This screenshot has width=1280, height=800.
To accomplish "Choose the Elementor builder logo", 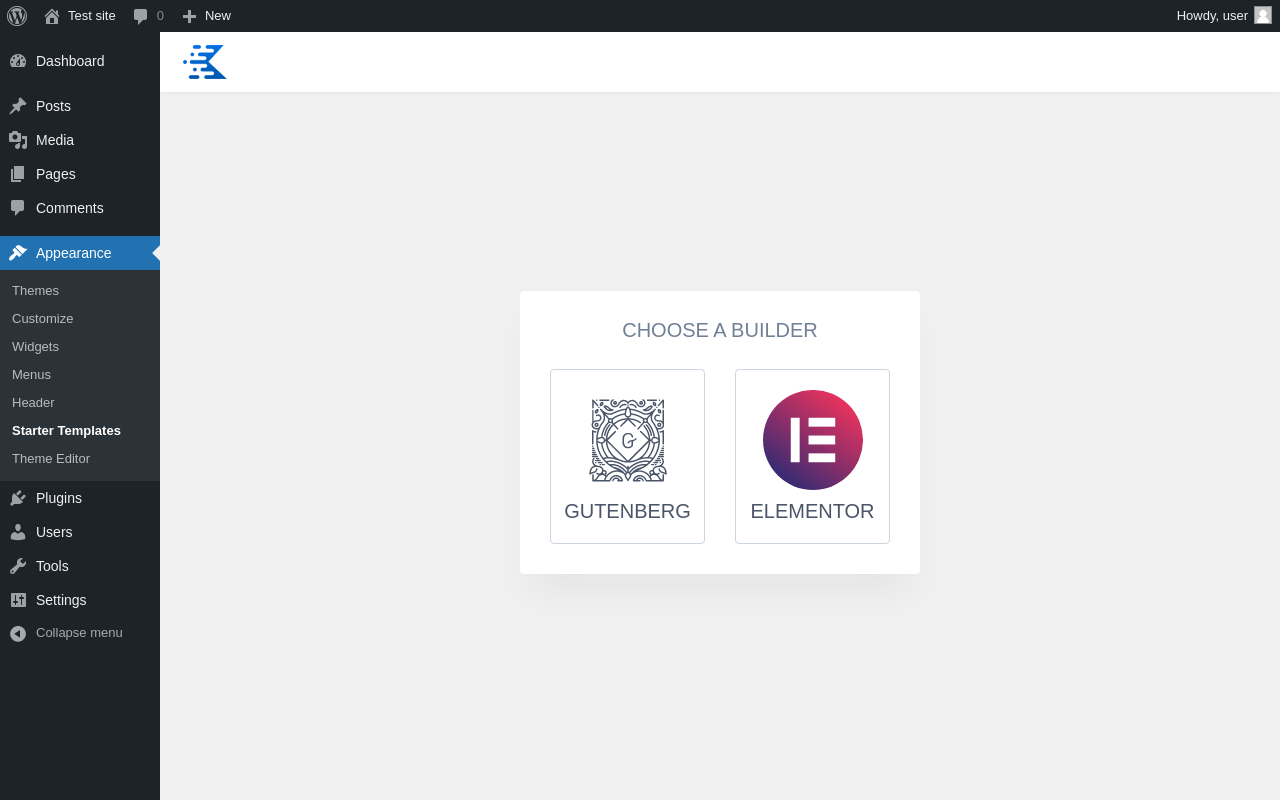I will 813,440.
